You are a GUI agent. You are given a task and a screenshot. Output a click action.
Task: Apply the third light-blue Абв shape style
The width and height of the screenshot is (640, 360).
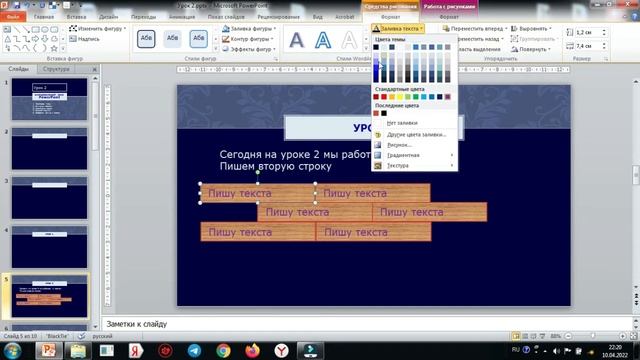coord(198,39)
